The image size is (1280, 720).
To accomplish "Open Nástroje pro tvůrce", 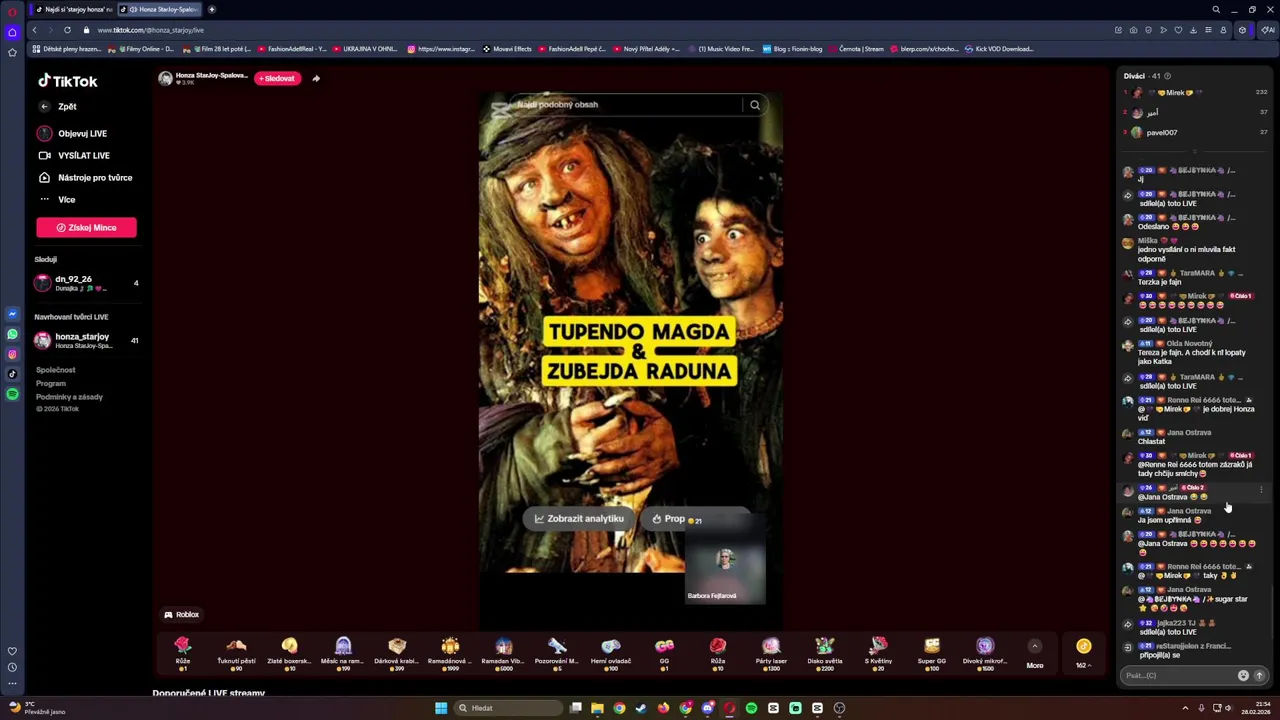I will [x=86, y=177].
